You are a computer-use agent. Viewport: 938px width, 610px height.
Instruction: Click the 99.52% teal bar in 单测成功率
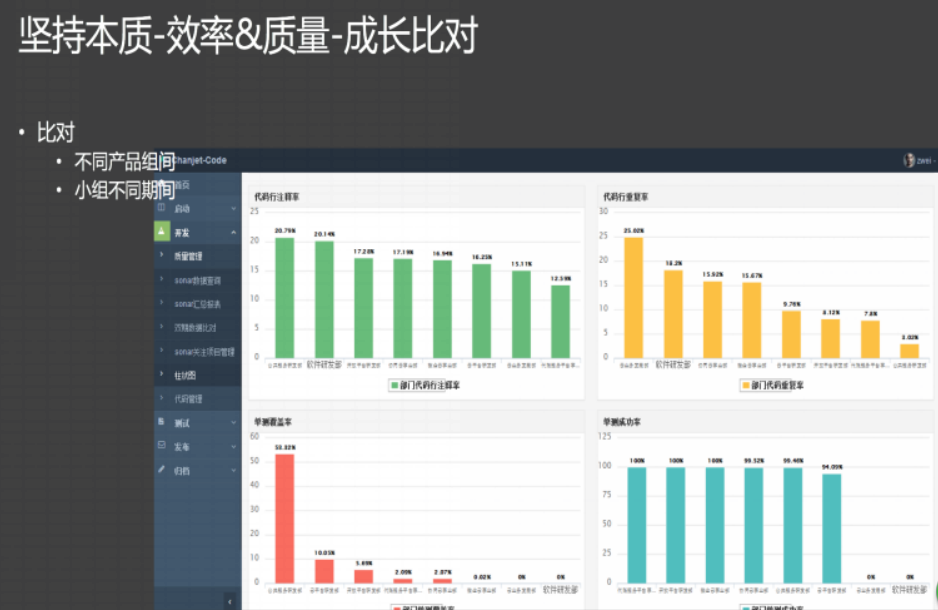(753, 526)
